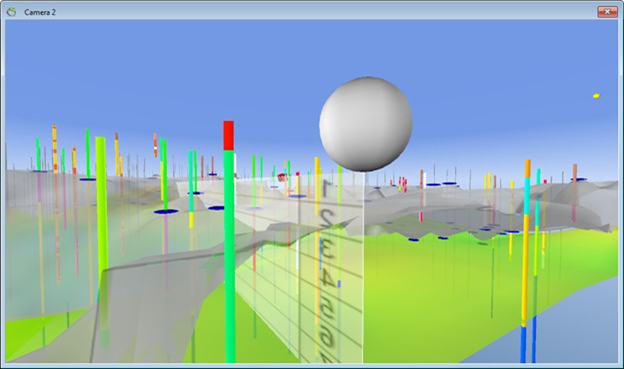Select the tall green borehole column in the foreground
624x369 pixels.
(230, 256)
